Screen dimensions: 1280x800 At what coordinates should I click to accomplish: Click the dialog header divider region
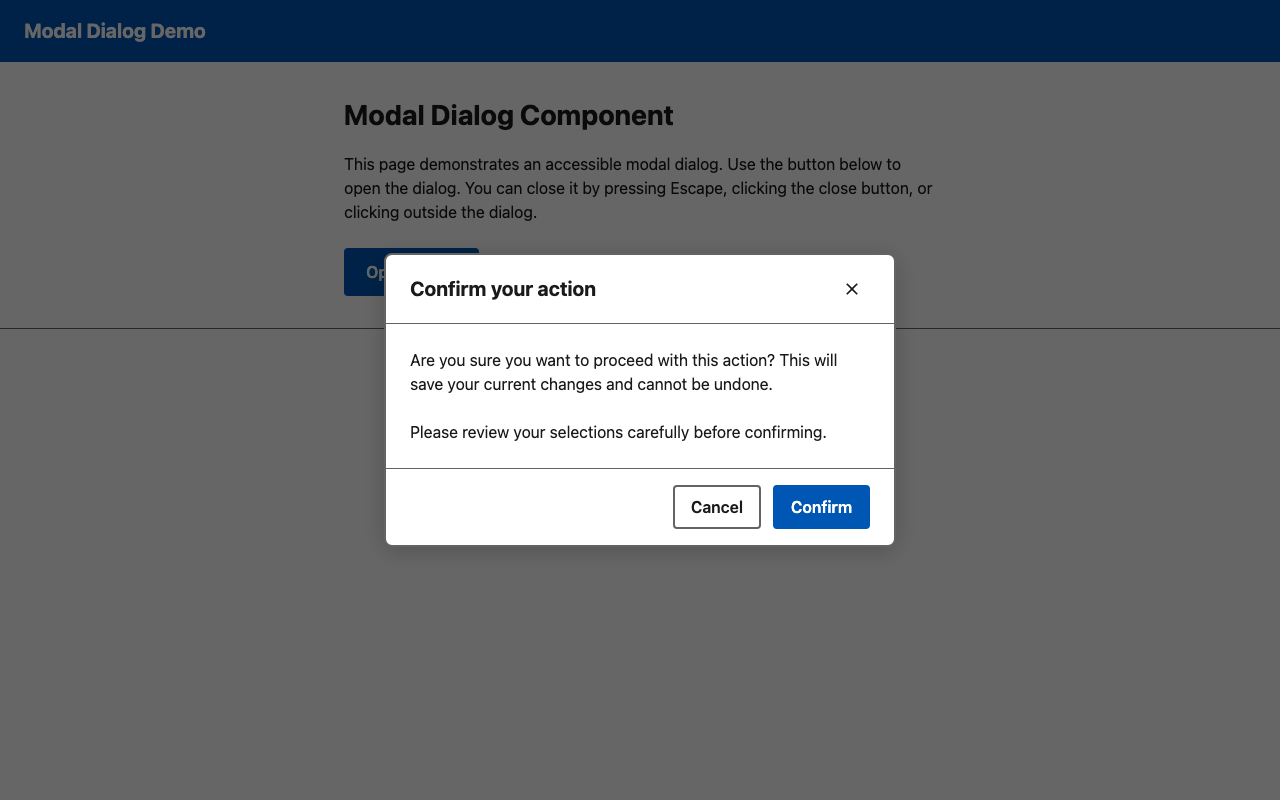[640, 322]
